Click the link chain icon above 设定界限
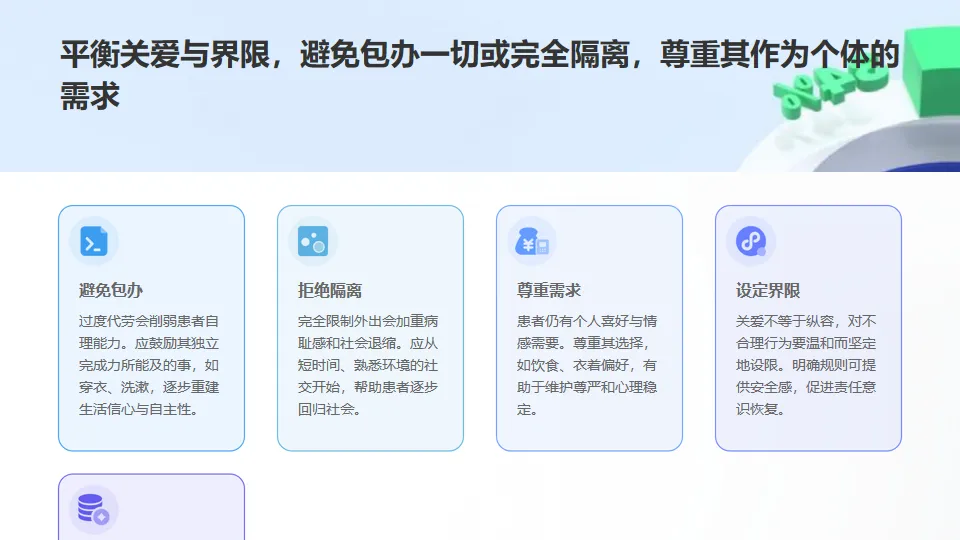960x540 pixels. pos(751,241)
